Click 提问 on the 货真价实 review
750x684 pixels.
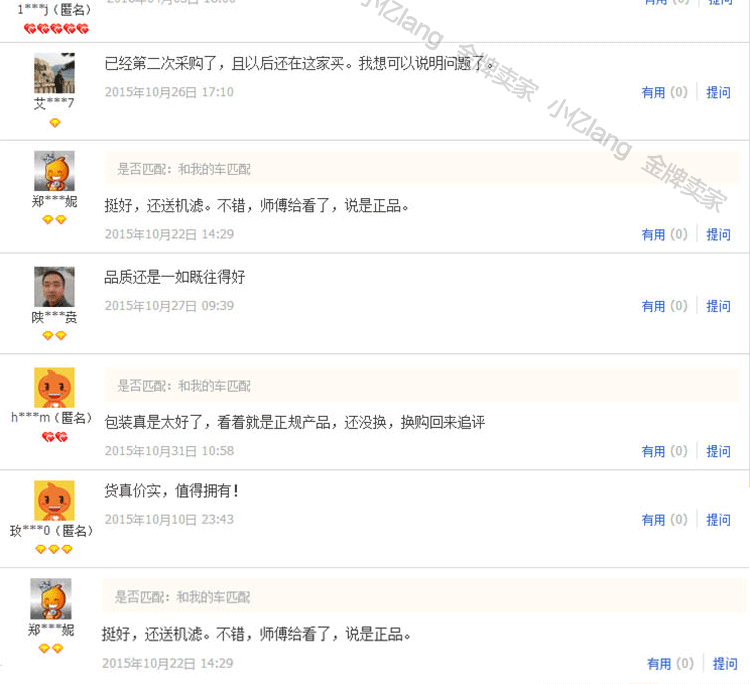[x=718, y=519]
